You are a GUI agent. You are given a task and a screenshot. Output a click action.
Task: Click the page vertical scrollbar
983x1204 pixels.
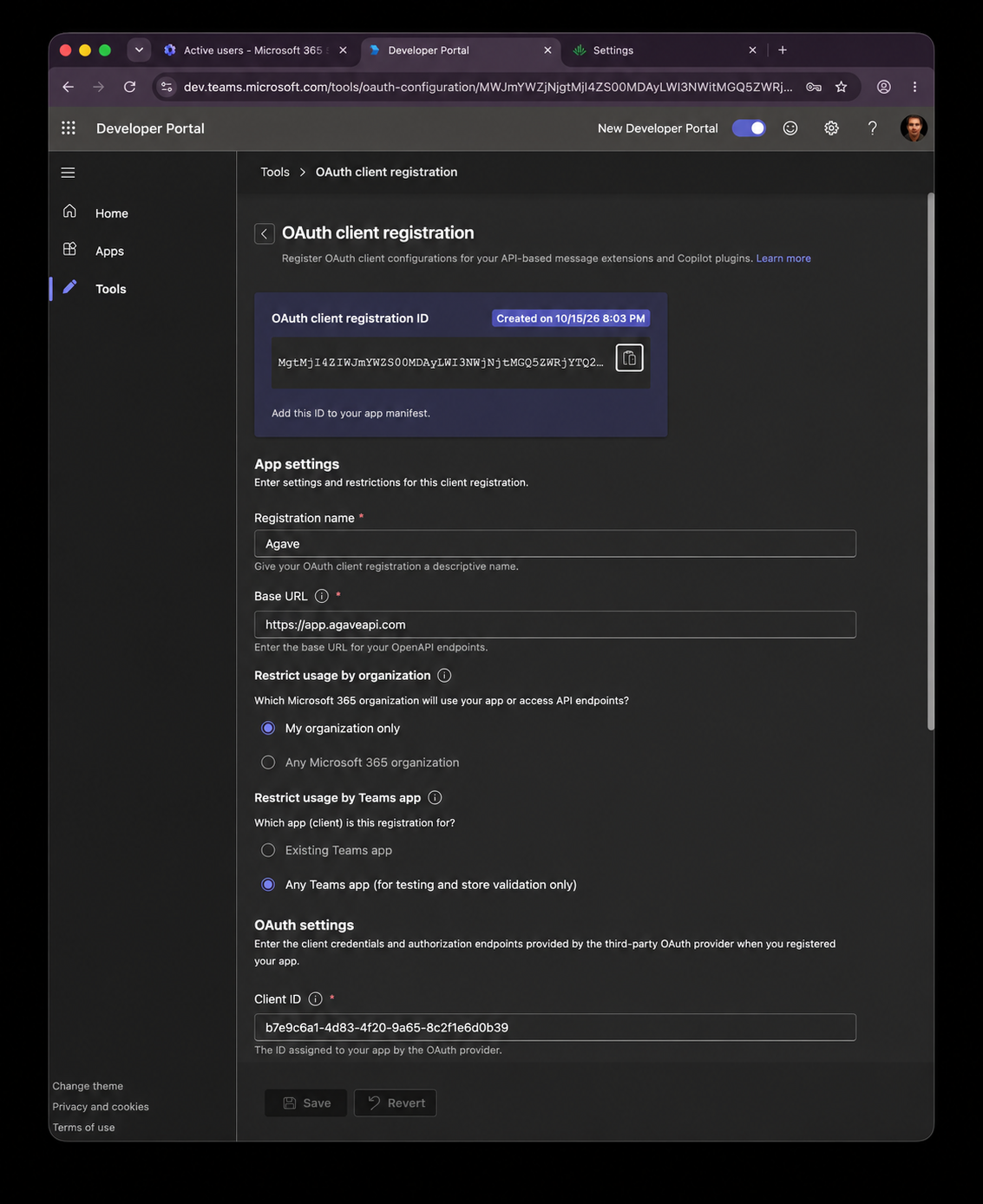click(931, 461)
